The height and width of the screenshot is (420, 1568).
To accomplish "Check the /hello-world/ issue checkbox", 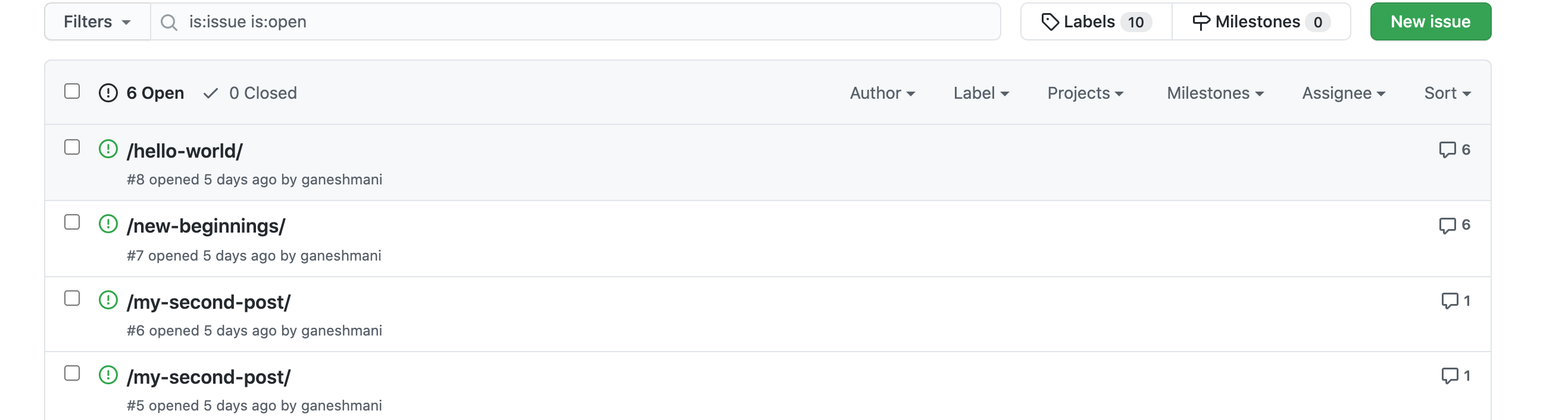I will click(72, 148).
